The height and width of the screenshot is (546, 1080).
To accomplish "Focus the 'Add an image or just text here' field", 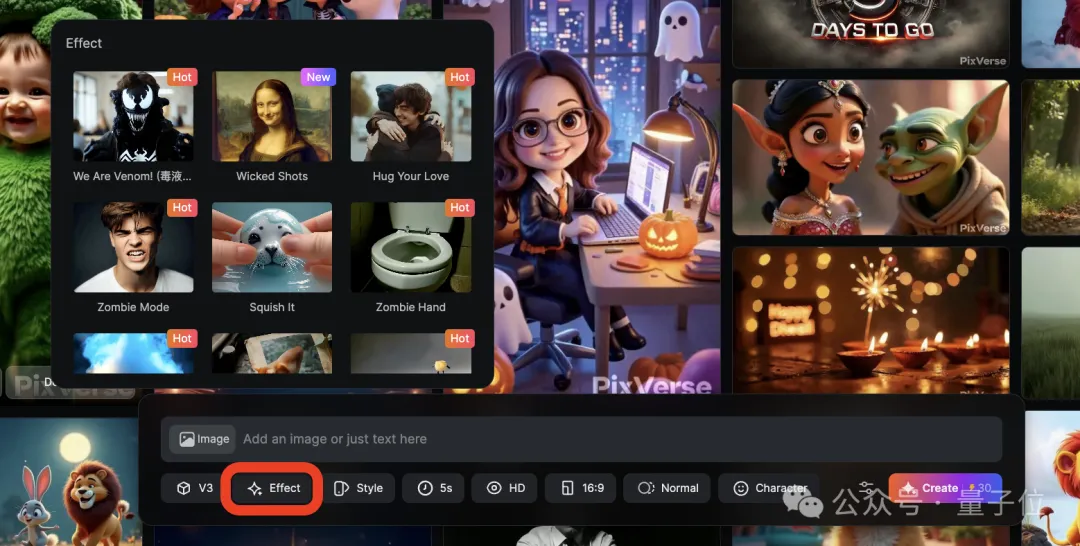I will point(581,439).
